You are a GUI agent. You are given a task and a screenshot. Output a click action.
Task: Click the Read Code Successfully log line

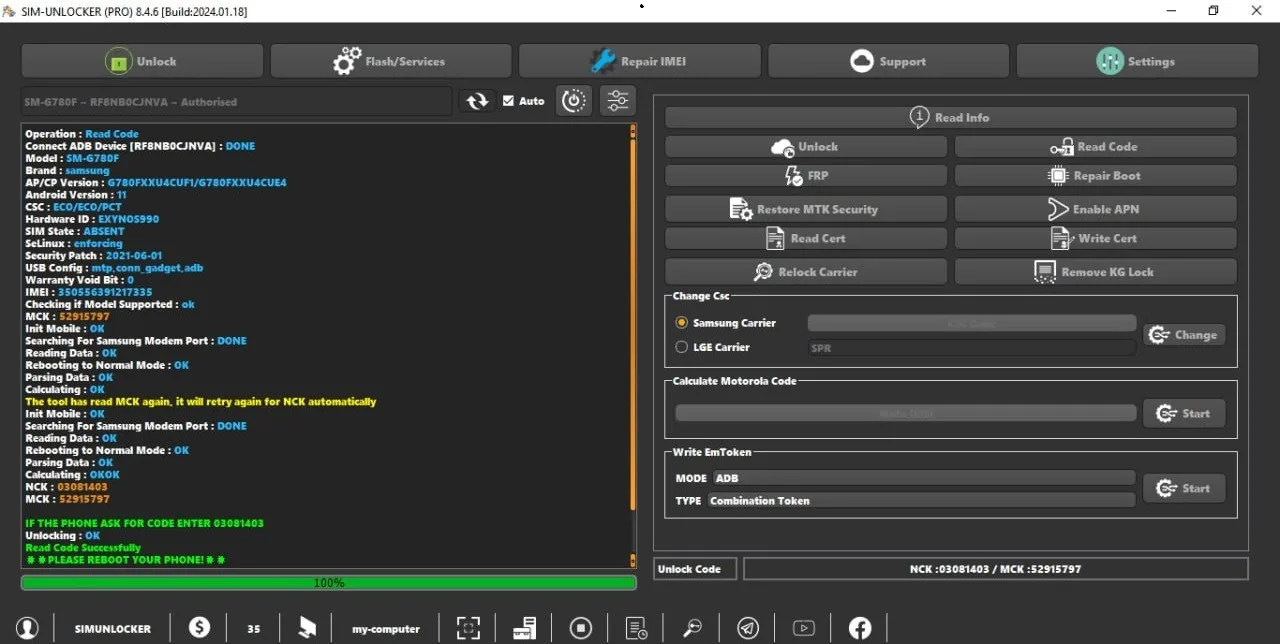(83, 548)
